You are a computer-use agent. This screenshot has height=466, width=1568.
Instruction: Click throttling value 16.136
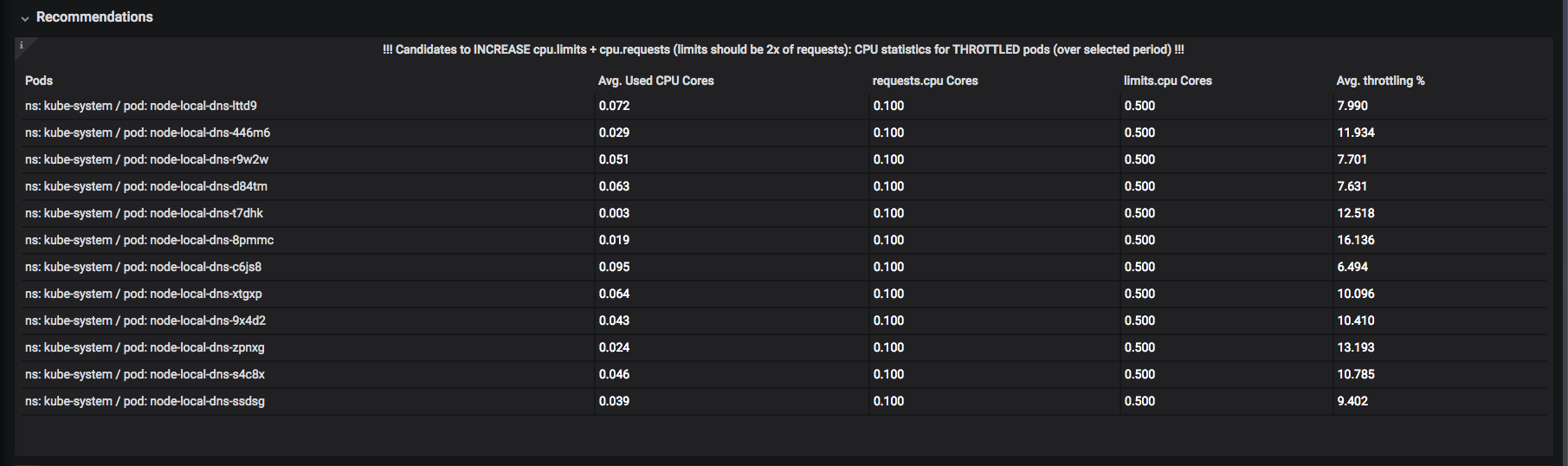click(1355, 240)
